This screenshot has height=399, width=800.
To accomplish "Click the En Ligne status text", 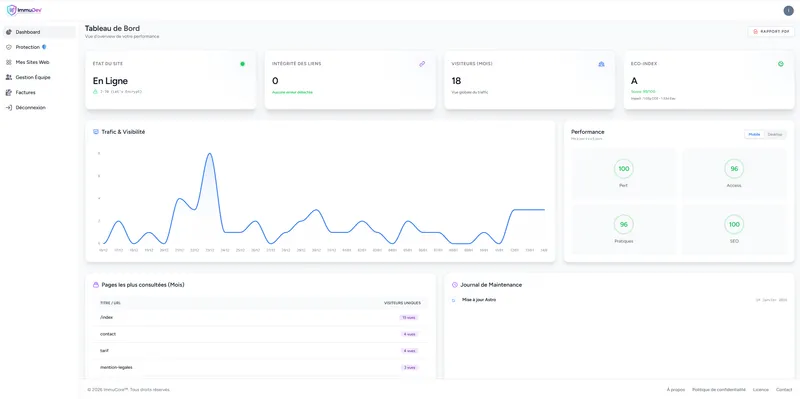I will tap(110, 81).
